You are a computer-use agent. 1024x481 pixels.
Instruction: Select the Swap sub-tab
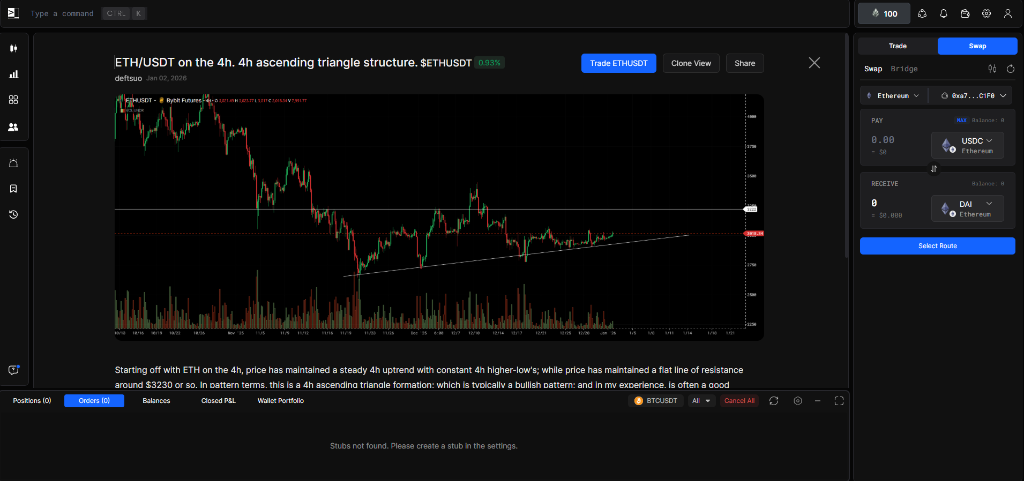(873, 69)
